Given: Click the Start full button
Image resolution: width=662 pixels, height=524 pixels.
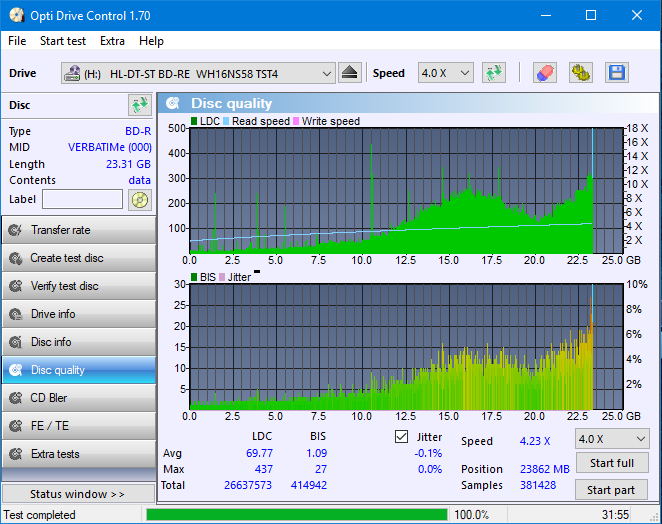Looking at the screenshot, I should tap(612, 463).
